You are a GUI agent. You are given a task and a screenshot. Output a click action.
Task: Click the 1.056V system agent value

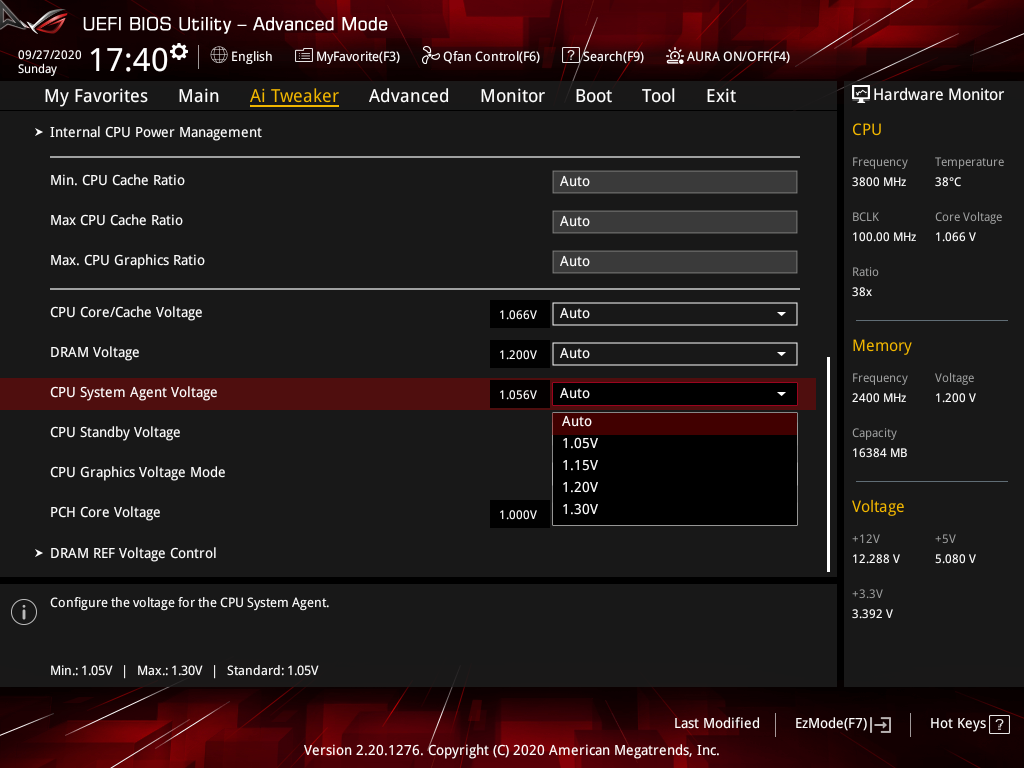[519, 394]
